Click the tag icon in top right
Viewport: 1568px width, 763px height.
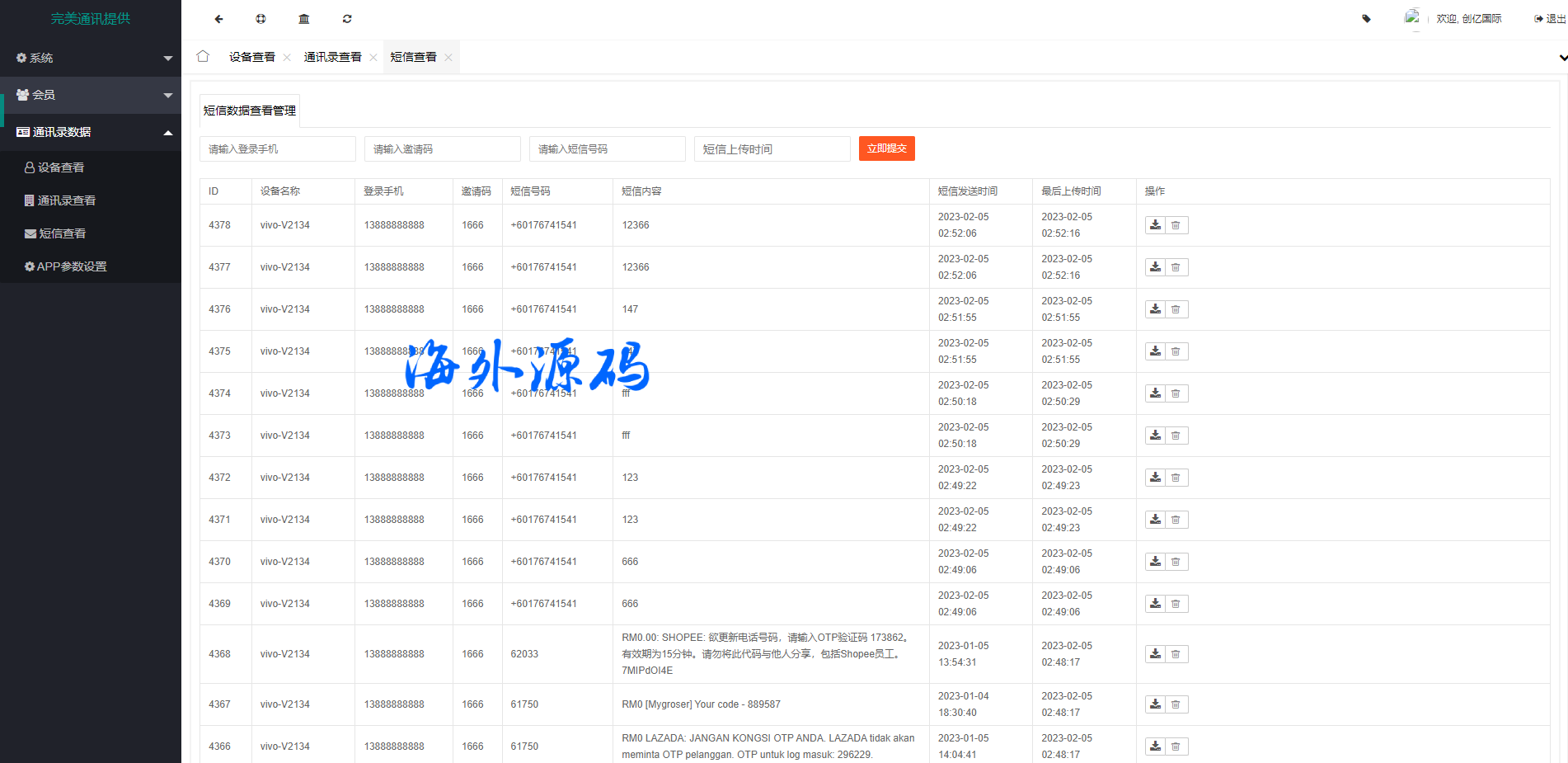[1366, 19]
